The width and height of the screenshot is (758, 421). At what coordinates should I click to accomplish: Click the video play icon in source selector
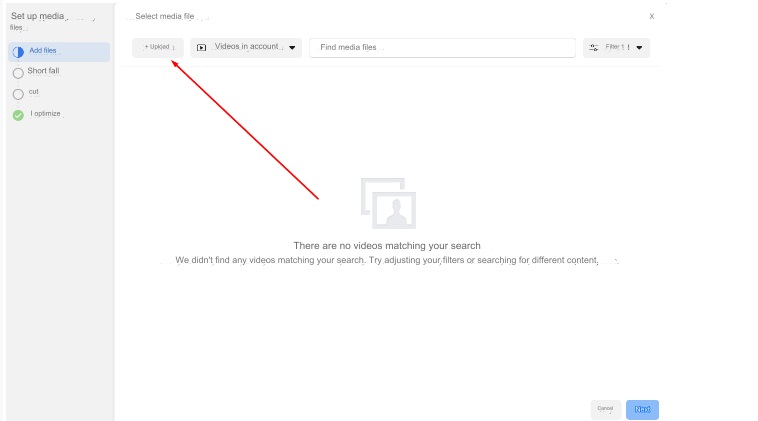point(201,47)
